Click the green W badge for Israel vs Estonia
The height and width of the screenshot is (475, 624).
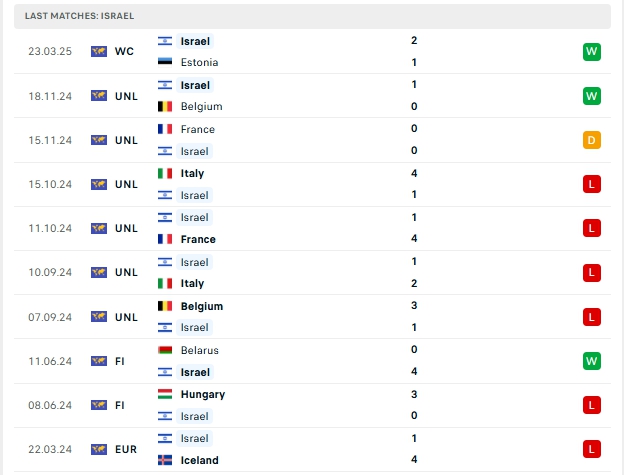591,52
